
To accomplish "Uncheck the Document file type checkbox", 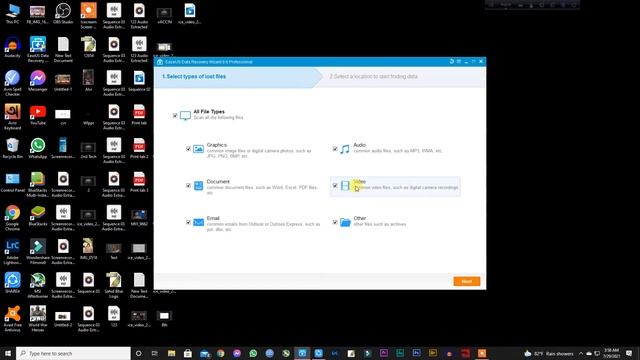I will (x=188, y=185).
